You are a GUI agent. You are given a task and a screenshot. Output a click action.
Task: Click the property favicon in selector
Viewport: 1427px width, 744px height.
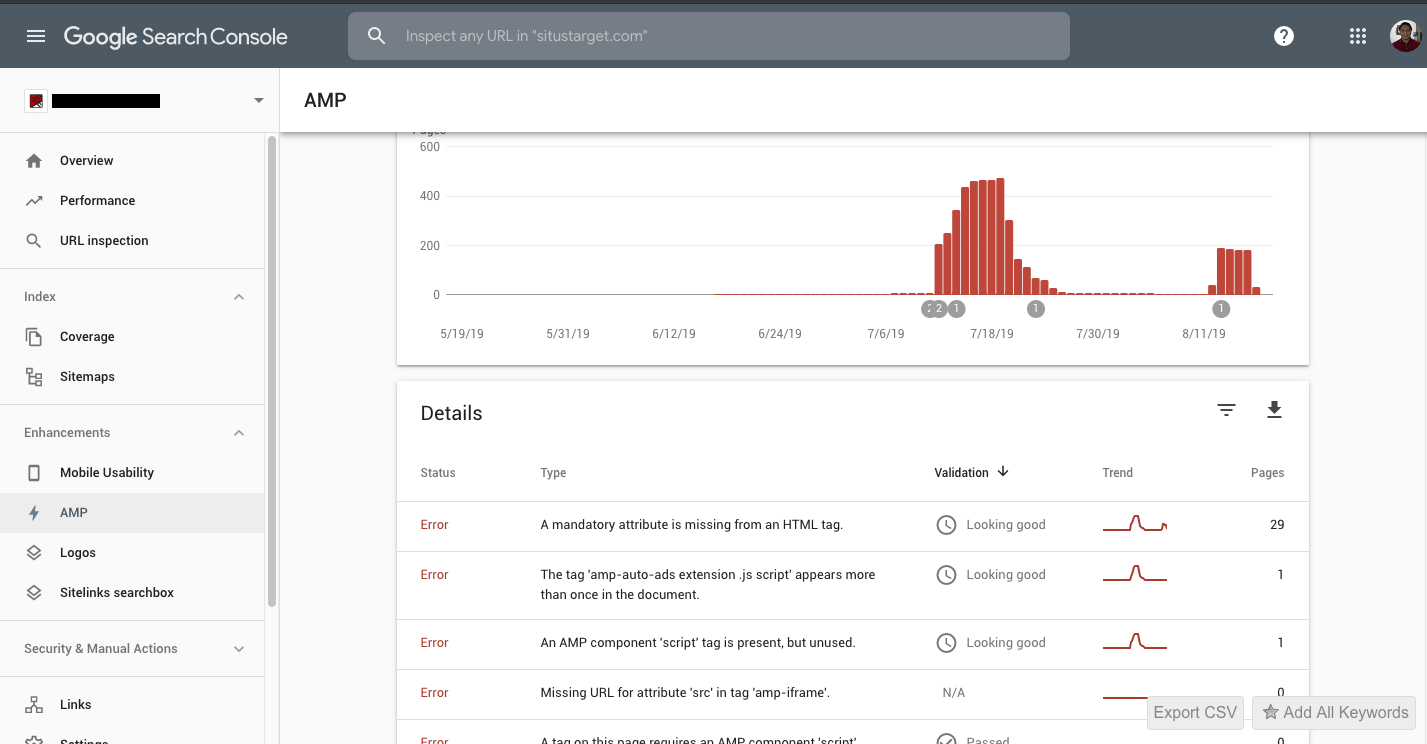pos(36,101)
